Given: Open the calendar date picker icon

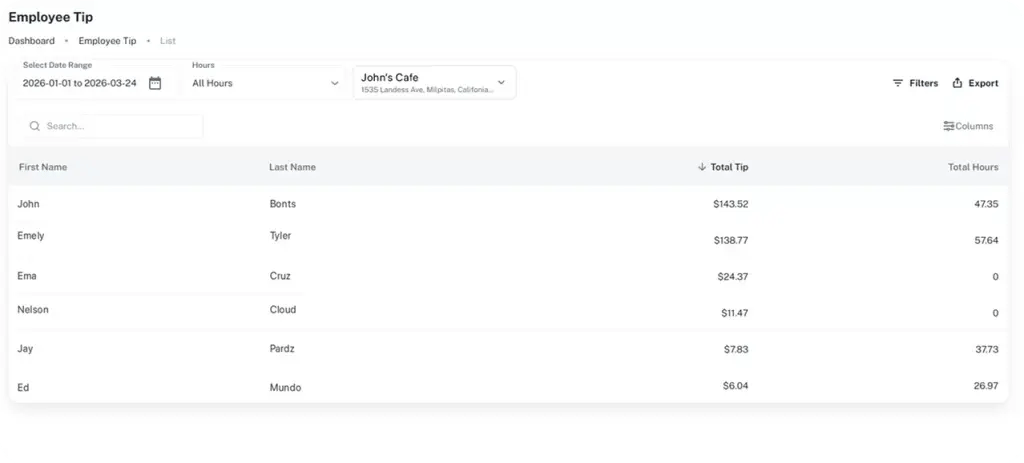Looking at the screenshot, I should pyautogui.click(x=155, y=83).
